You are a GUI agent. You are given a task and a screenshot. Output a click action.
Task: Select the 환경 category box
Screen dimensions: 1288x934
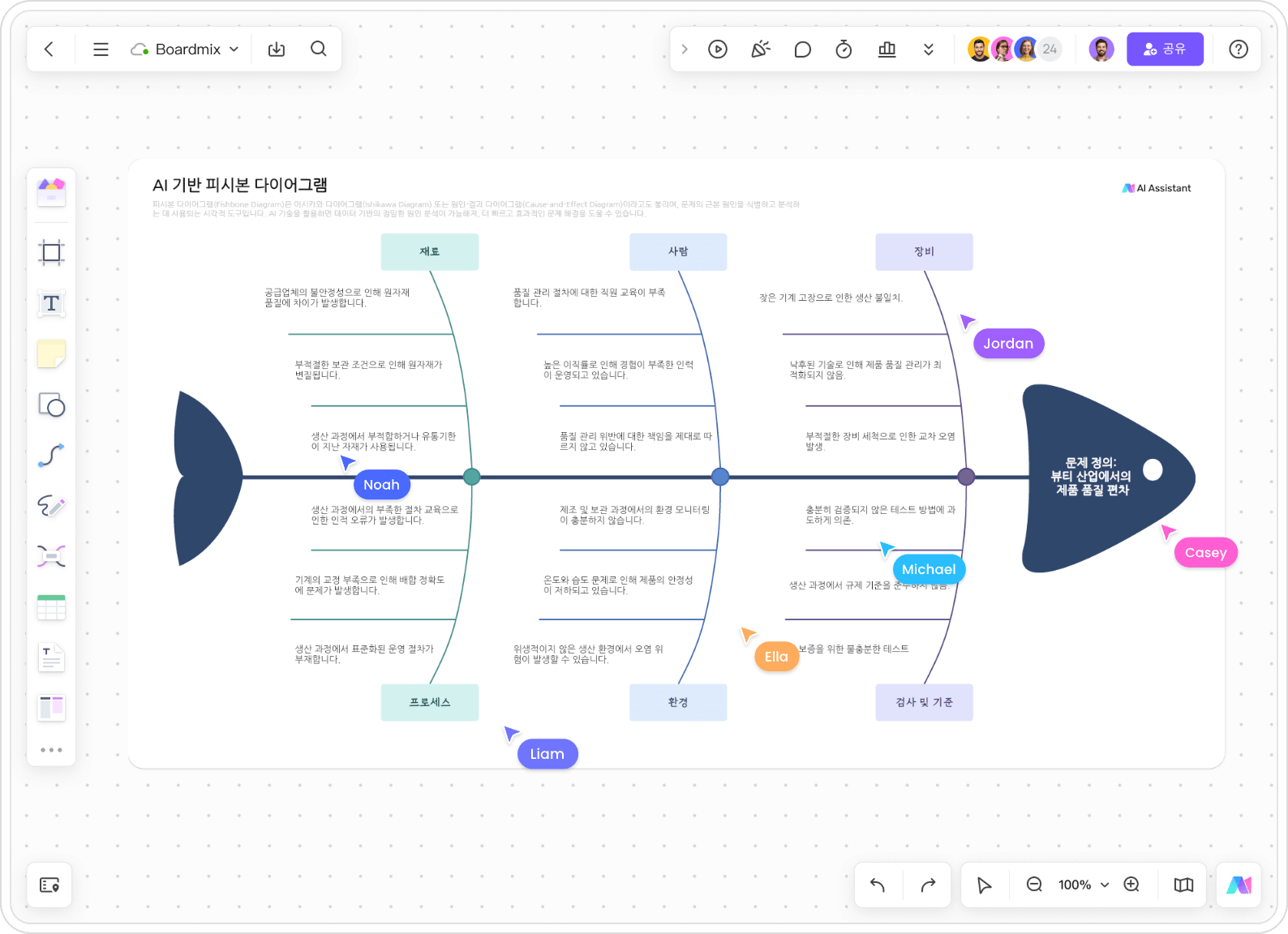pyautogui.click(x=678, y=702)
